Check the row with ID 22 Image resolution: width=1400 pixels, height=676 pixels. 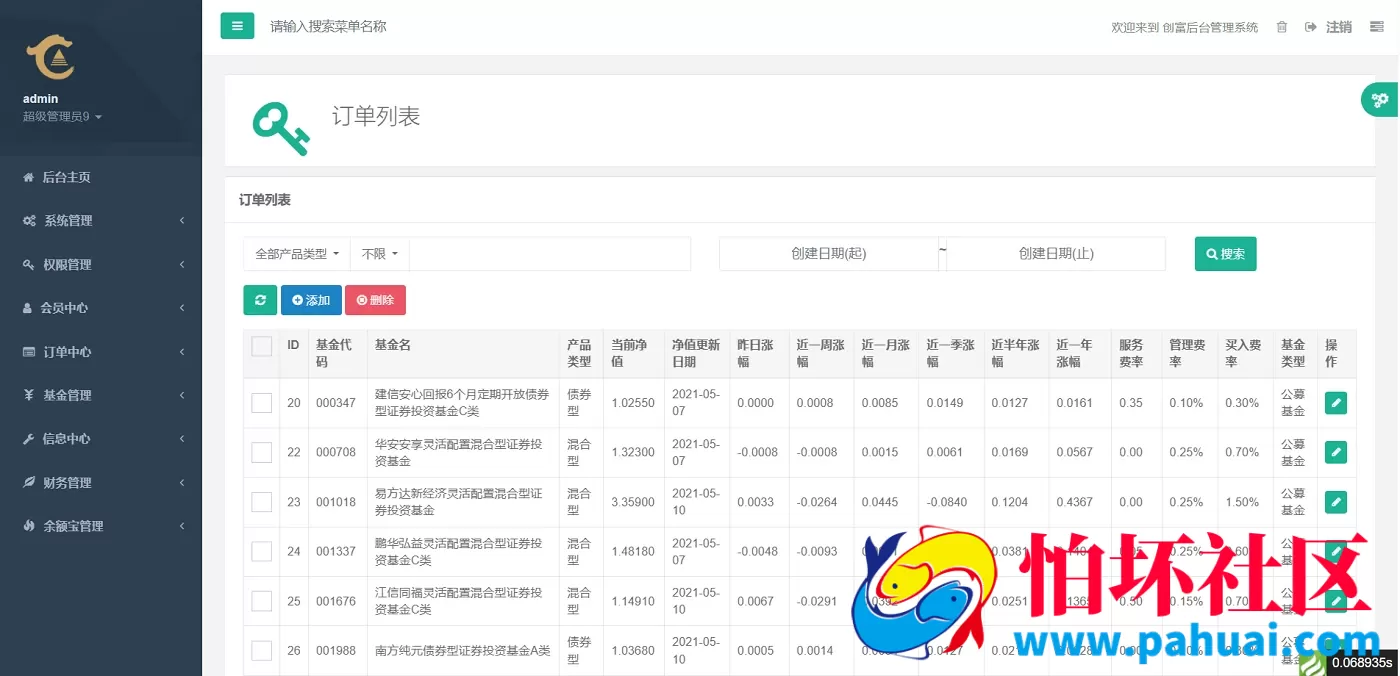click(262, 452)
